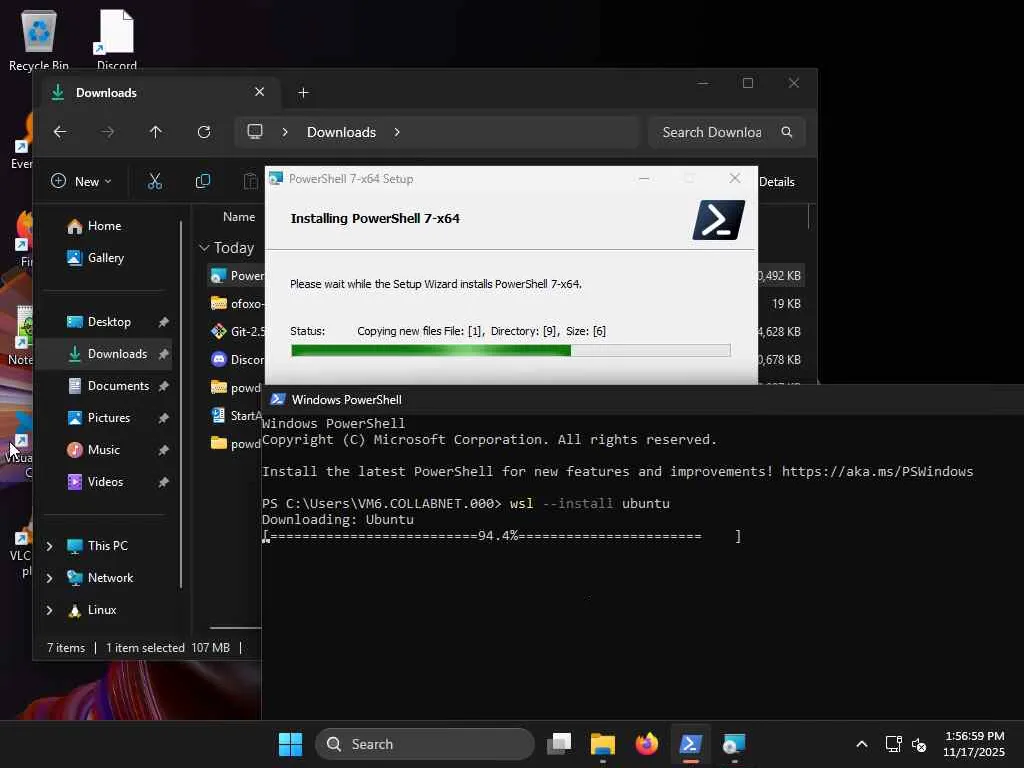Click Downloads breadcrumb in address bar
The width and height of the screenshot is (1024, 768).
(342, 132)
